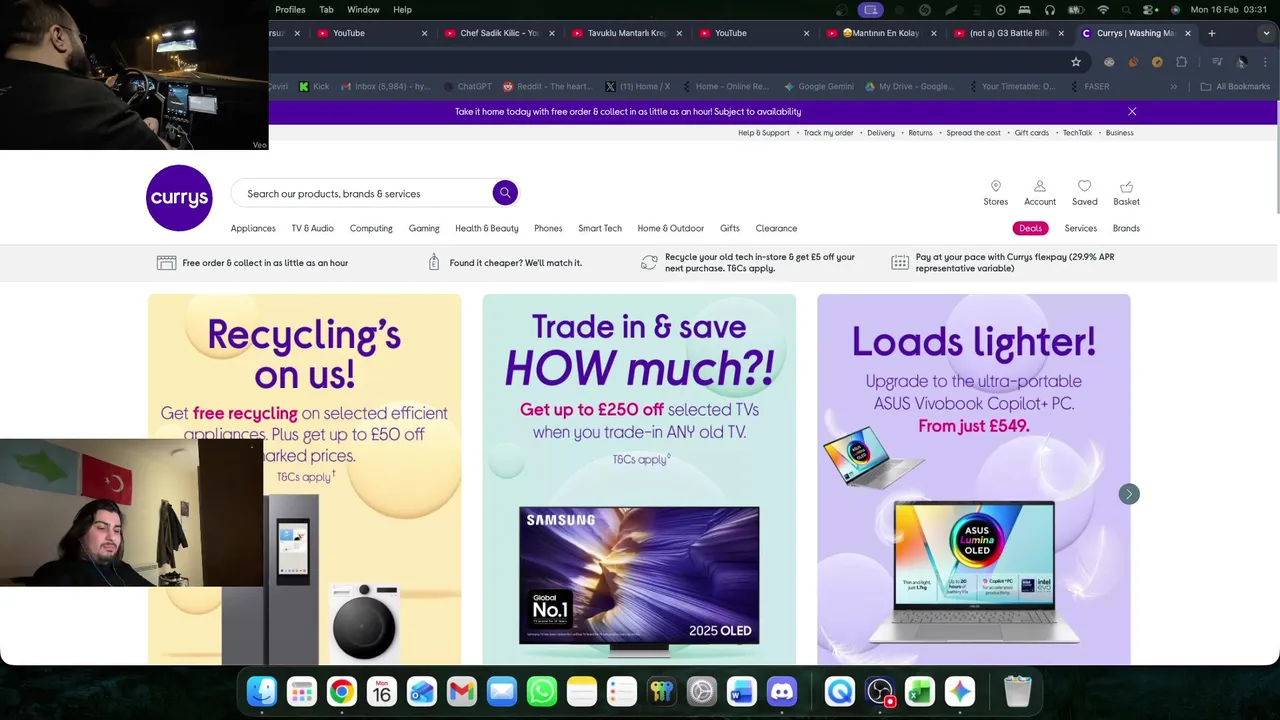1280x720 pixels.
Task: Open the Stores locator icon
Action: coord(996,193)
